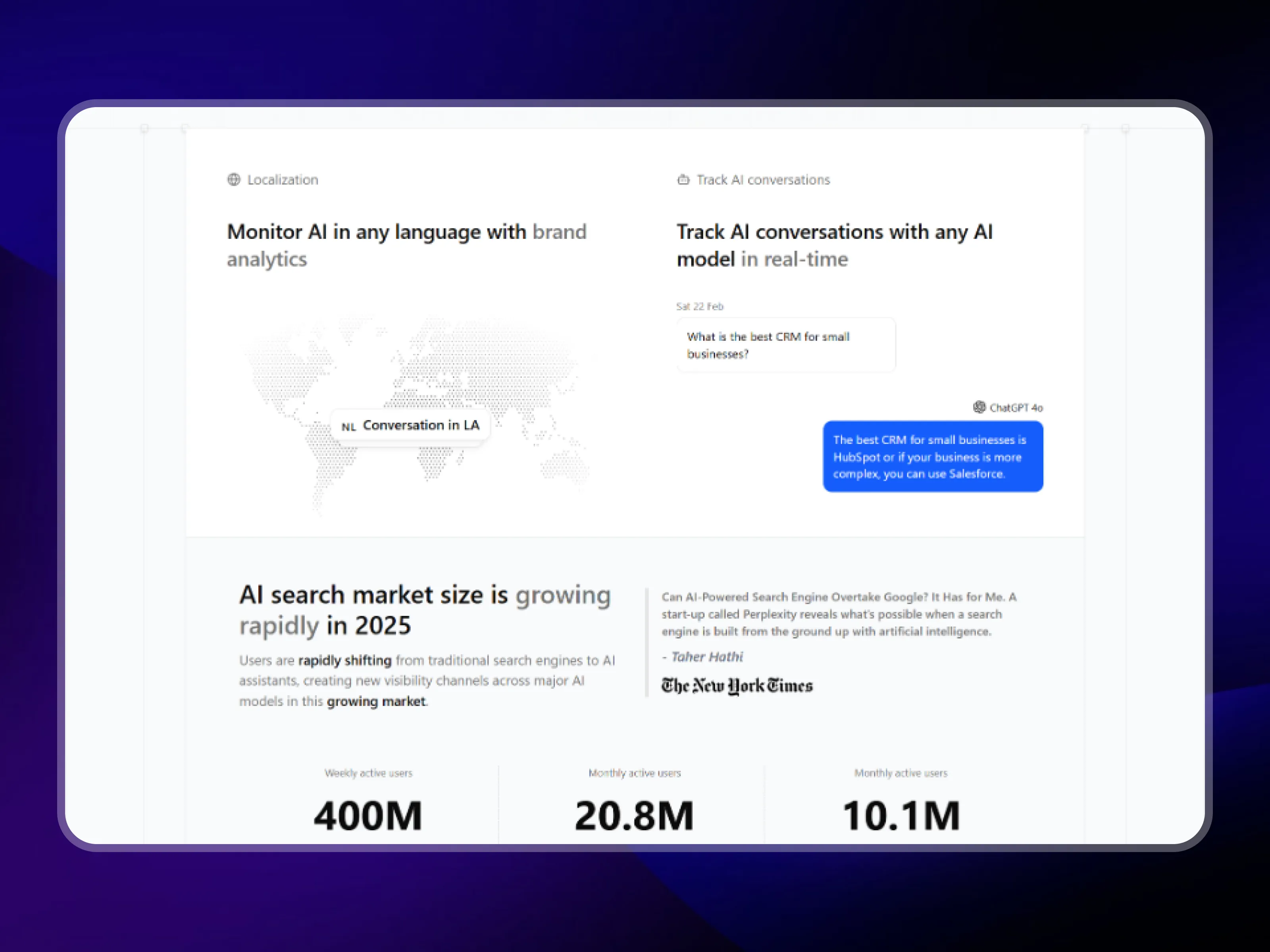
Task: Click the NL country code badge
Action: [x=348, y=427]
